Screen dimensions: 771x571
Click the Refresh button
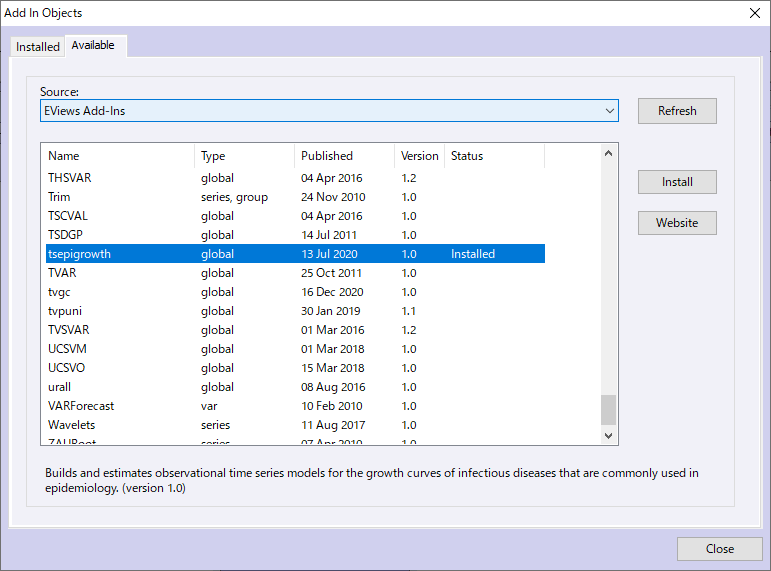[x=677, y=111]
